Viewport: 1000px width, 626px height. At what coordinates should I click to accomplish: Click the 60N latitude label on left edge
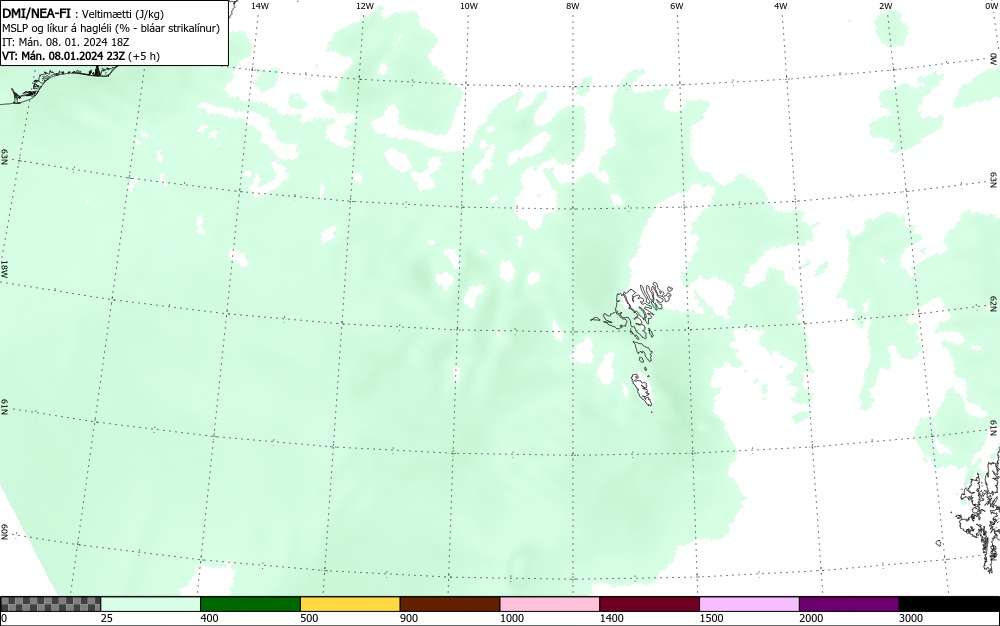[x=4, y=532]
